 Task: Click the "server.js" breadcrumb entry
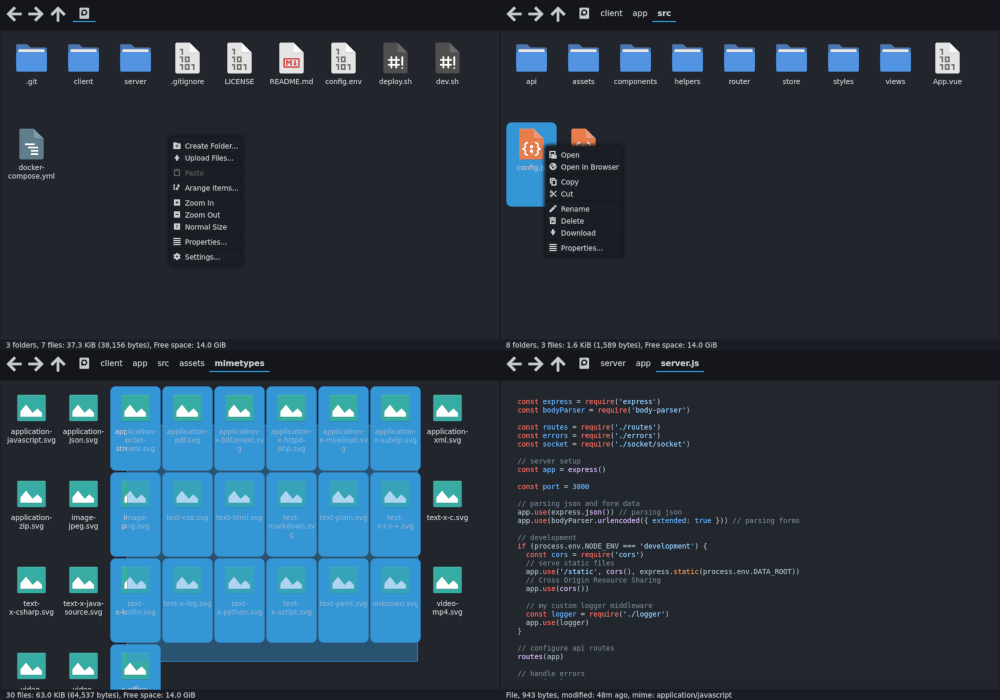[679, 363]
